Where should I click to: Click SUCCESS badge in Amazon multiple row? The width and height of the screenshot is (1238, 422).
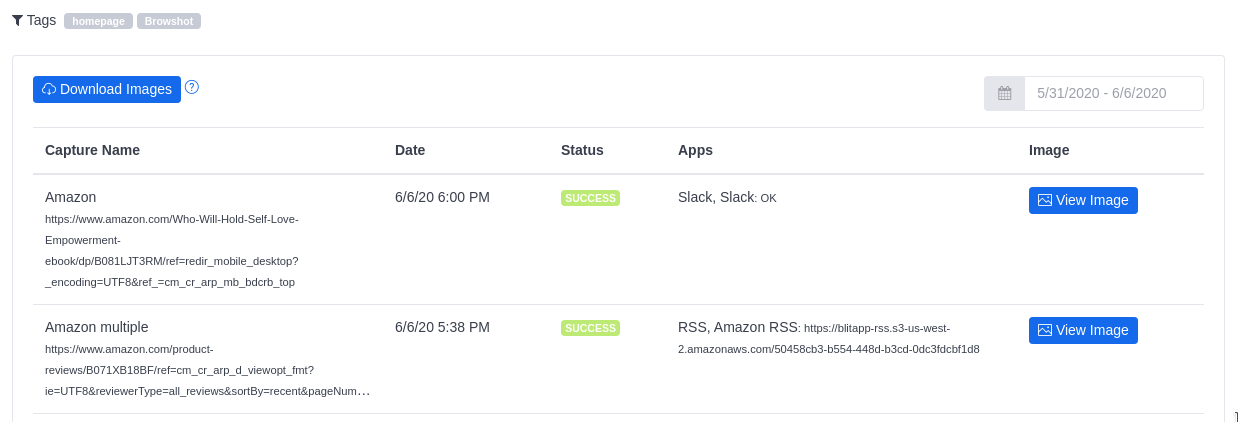coord(590,328)
